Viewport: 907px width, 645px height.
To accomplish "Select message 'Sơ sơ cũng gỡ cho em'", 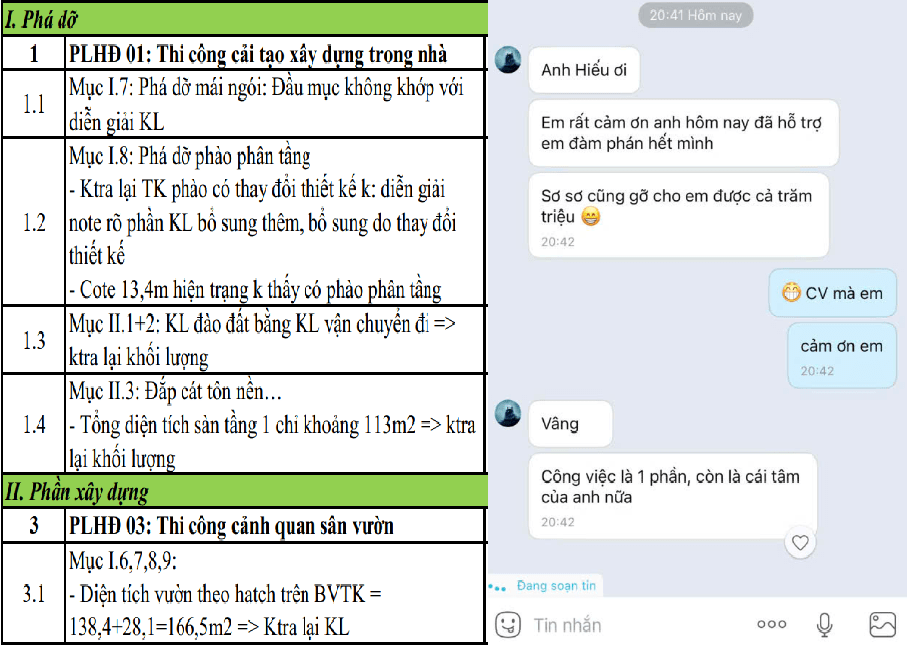I will tap(679, 215).
